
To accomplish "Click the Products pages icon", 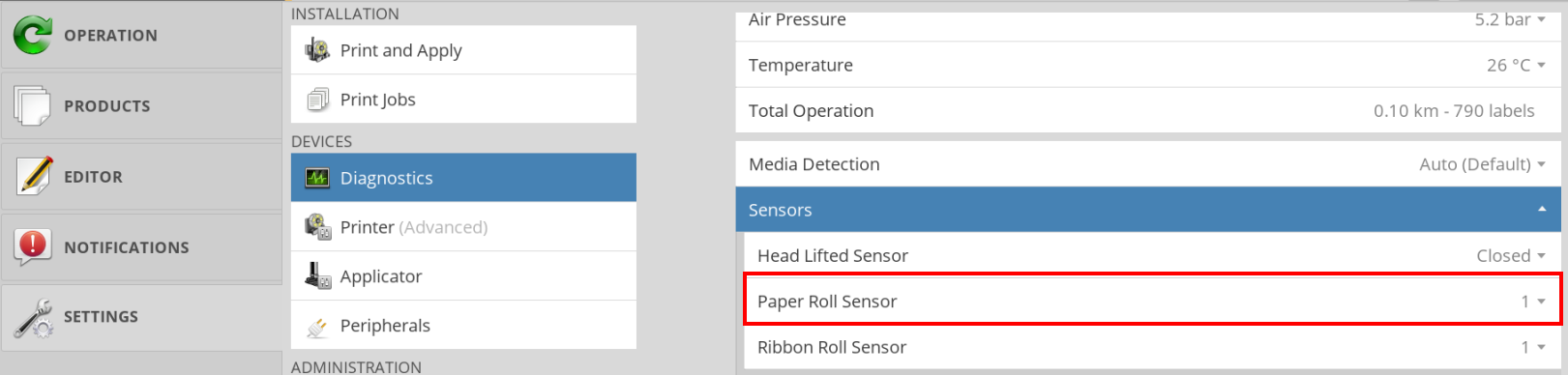I will pos(33,105).
